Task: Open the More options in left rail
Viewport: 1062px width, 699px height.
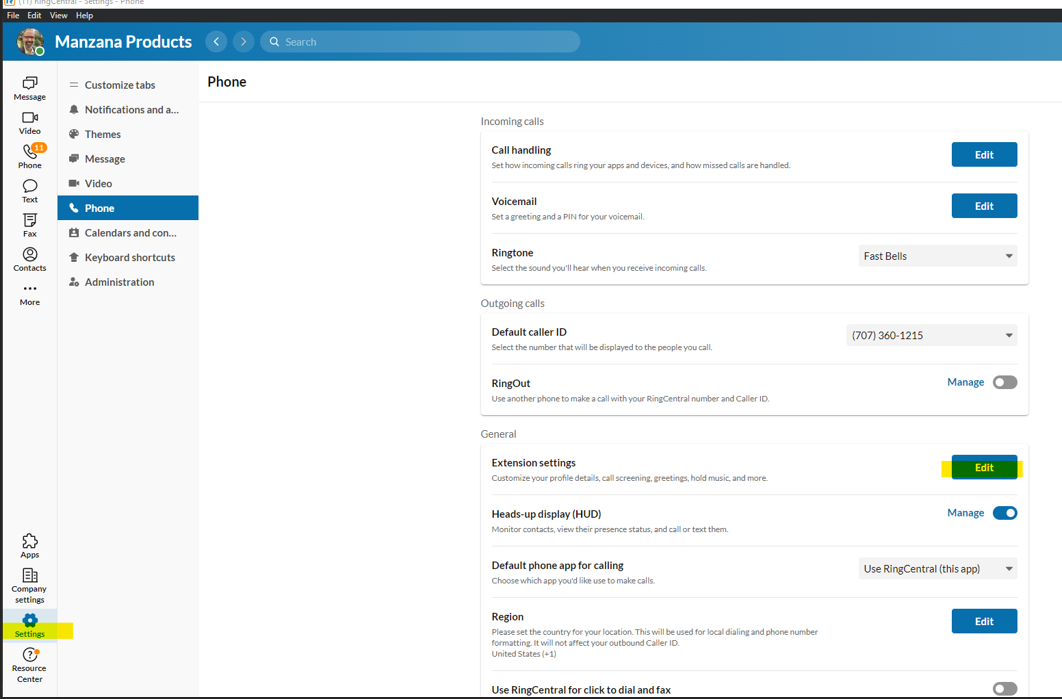Action: pyautogui.click(x=30, y=295)
